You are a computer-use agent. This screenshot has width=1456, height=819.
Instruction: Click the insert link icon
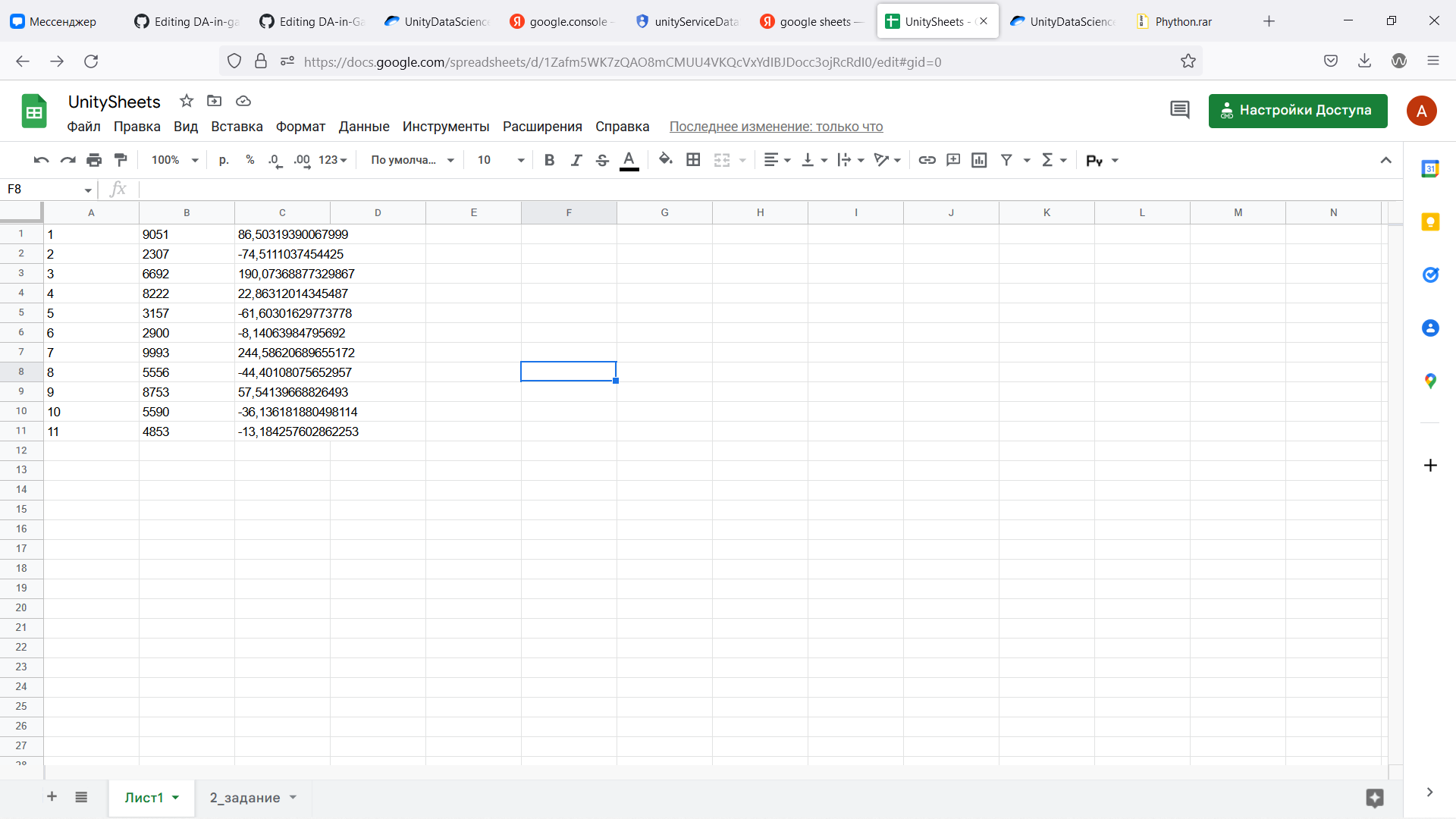[927, 160]
